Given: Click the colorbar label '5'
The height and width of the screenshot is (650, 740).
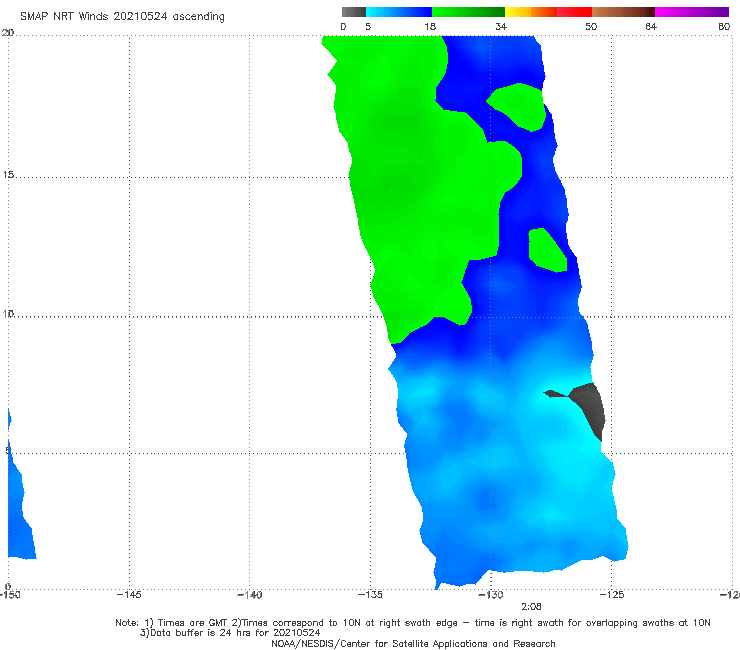Looking at the screenshot, I should (x=368, y=26).
